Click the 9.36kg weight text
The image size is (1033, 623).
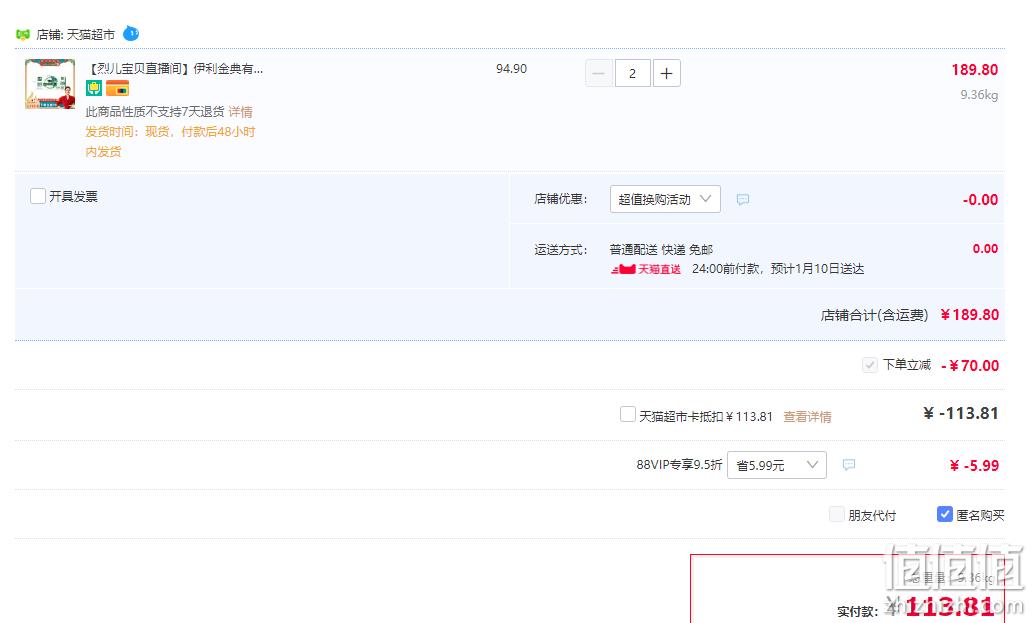[979, 95]
